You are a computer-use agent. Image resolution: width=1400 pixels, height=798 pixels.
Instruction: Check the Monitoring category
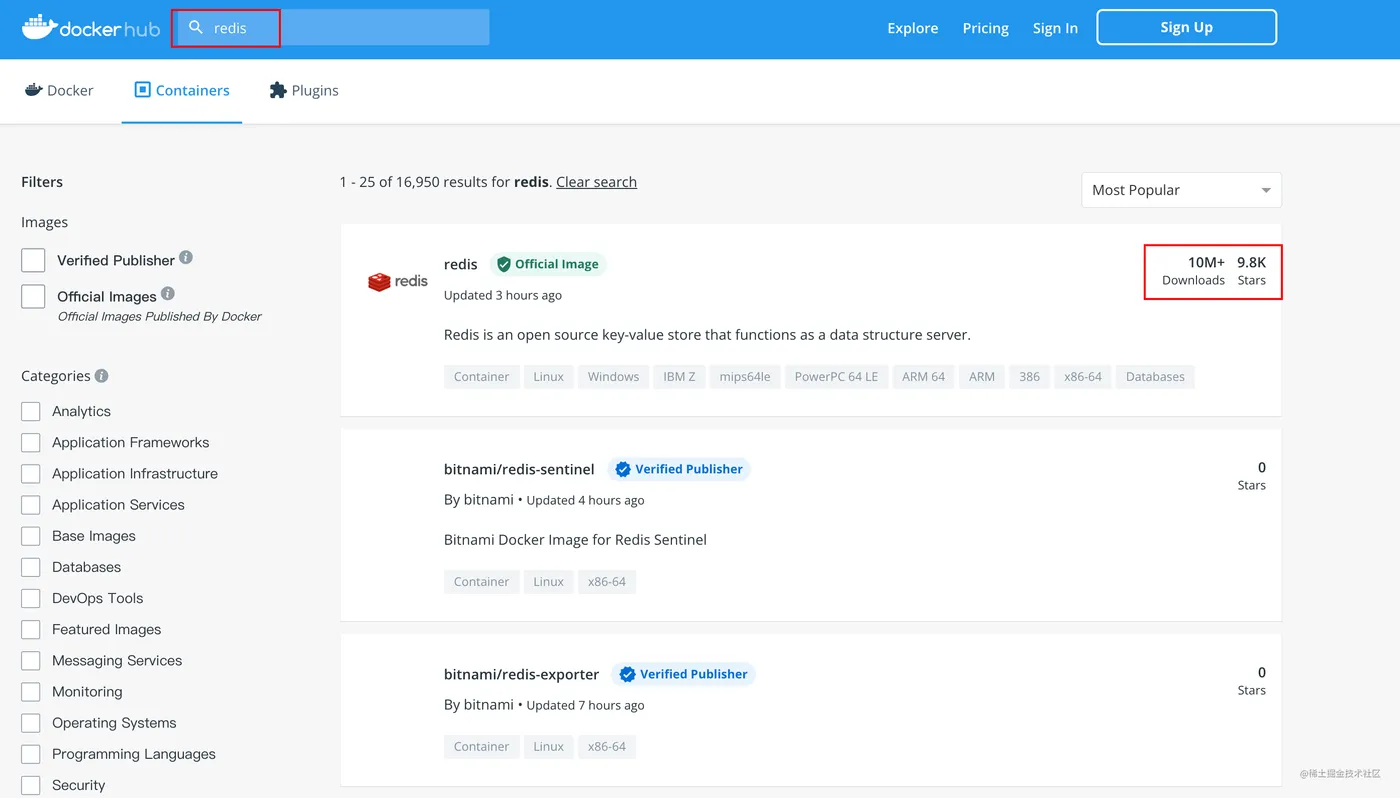coord(31,692)
